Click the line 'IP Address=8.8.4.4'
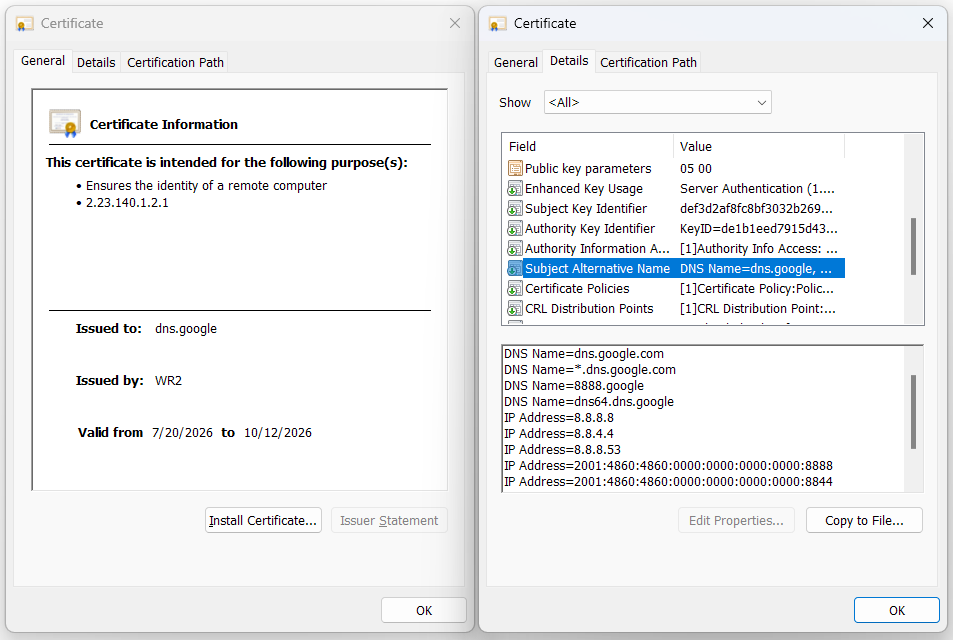This screenshot has height=640, width=953. click(x=559, y=433)
